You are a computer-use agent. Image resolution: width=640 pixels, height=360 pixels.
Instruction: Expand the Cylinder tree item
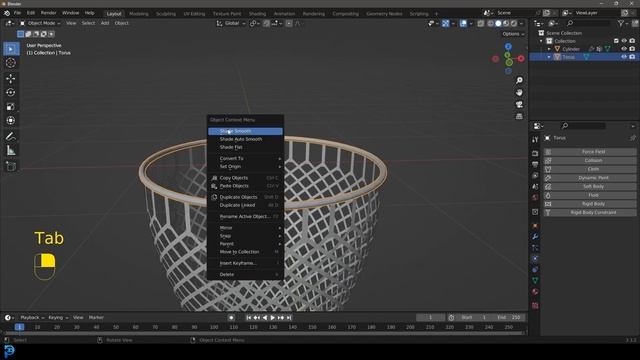pos(549,49)
